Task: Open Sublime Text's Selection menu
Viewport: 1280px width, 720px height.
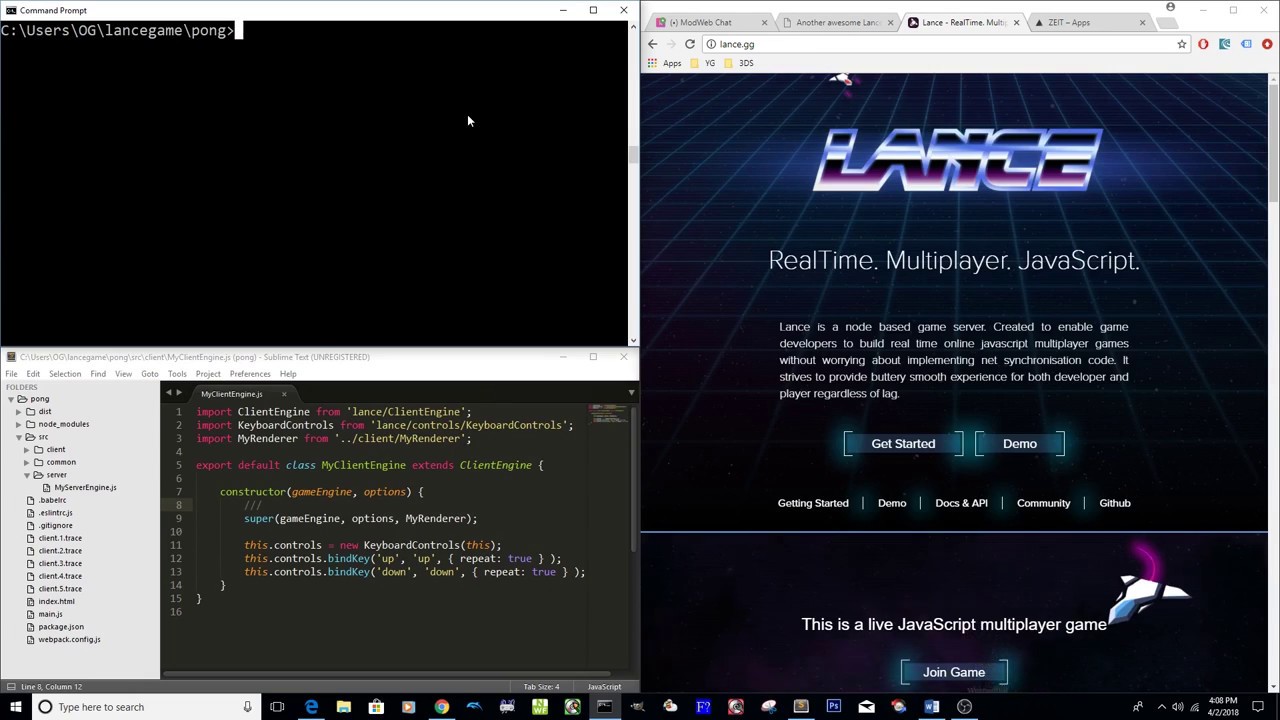Action: [65, 374]
